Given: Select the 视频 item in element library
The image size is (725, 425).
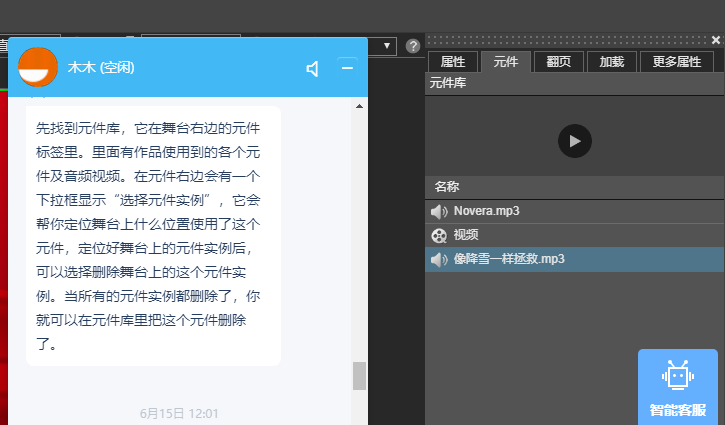Looking at the screenshot, I should coord(574,235).
